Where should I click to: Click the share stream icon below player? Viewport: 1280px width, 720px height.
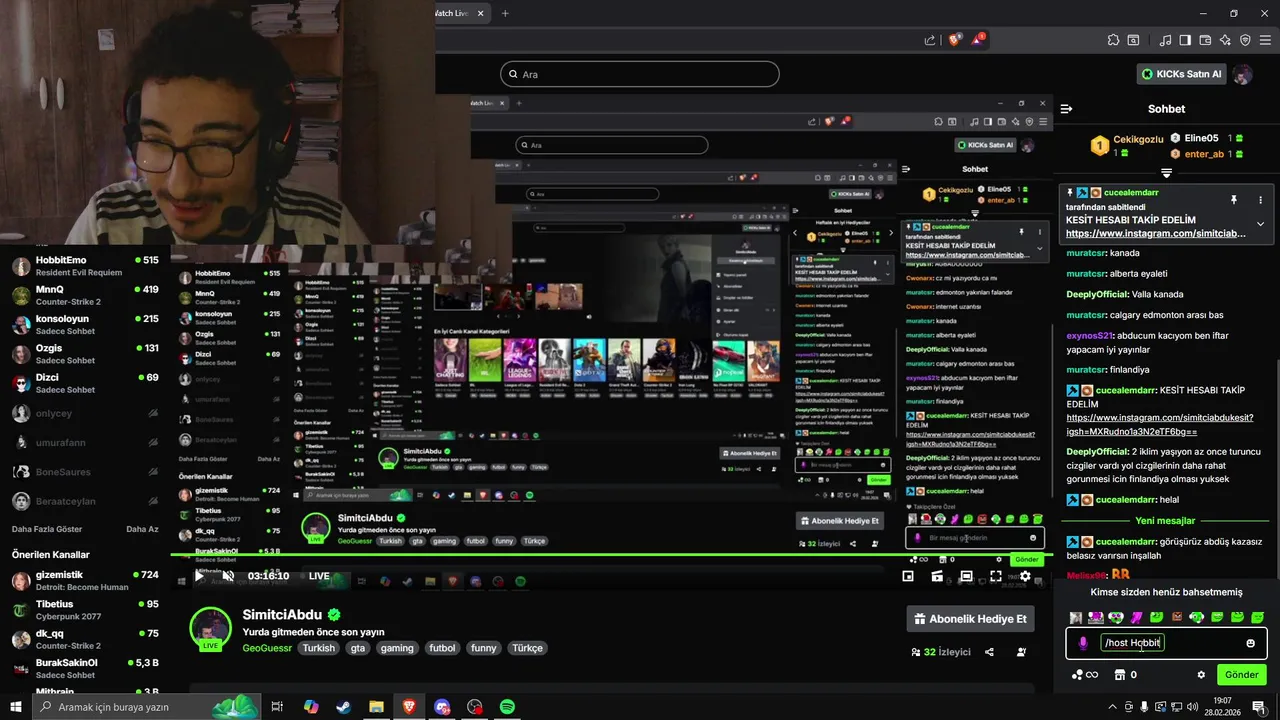point(989,652)
